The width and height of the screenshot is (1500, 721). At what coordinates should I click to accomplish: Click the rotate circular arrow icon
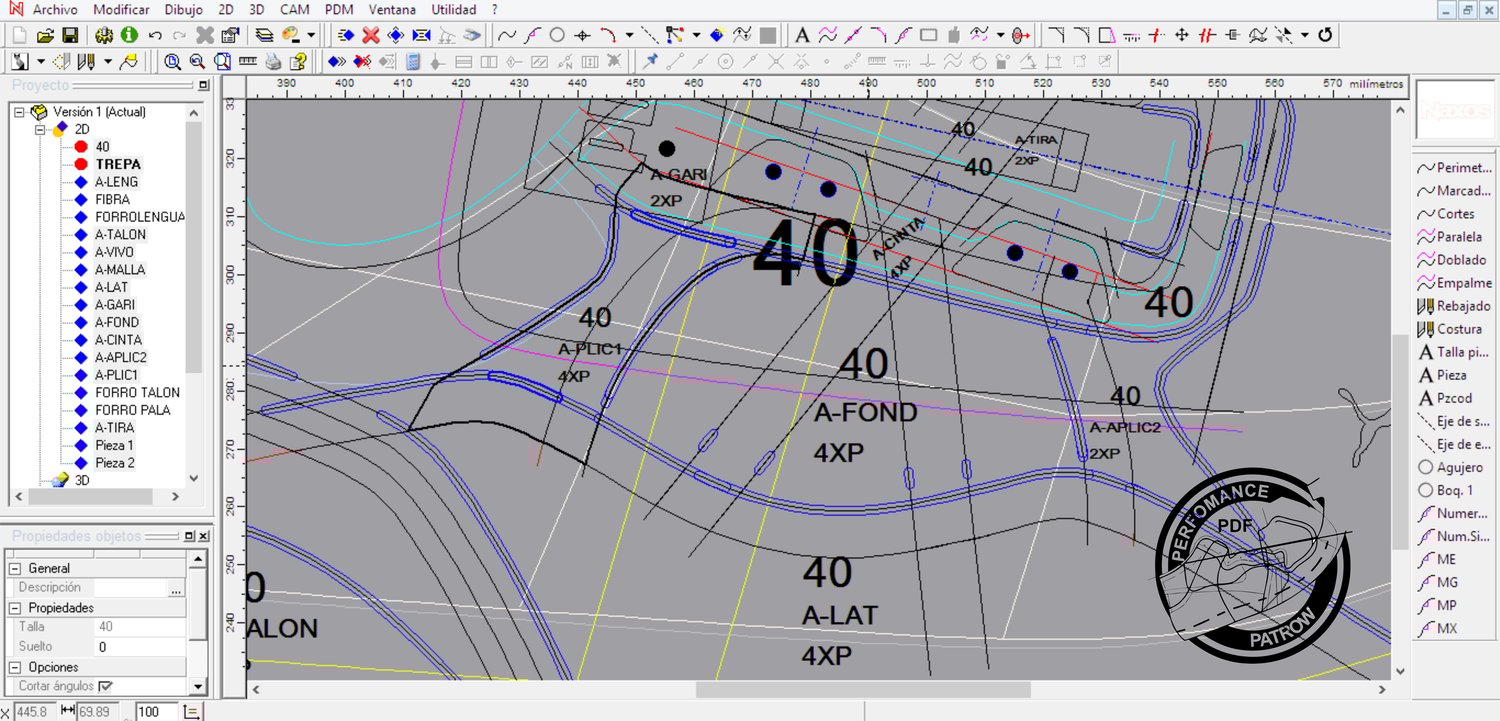[1326, 35]
